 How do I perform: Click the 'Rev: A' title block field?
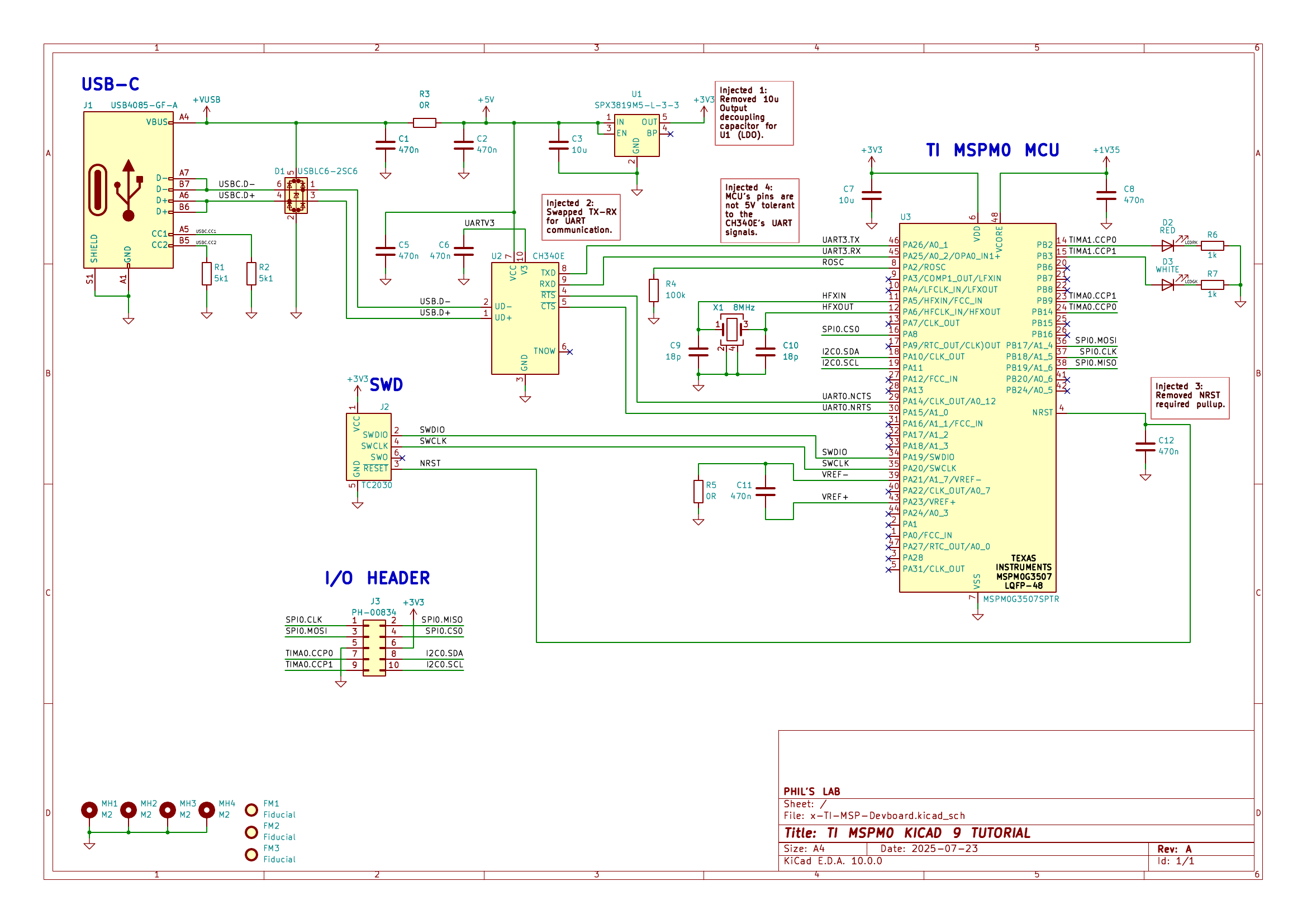point(1175,849)
